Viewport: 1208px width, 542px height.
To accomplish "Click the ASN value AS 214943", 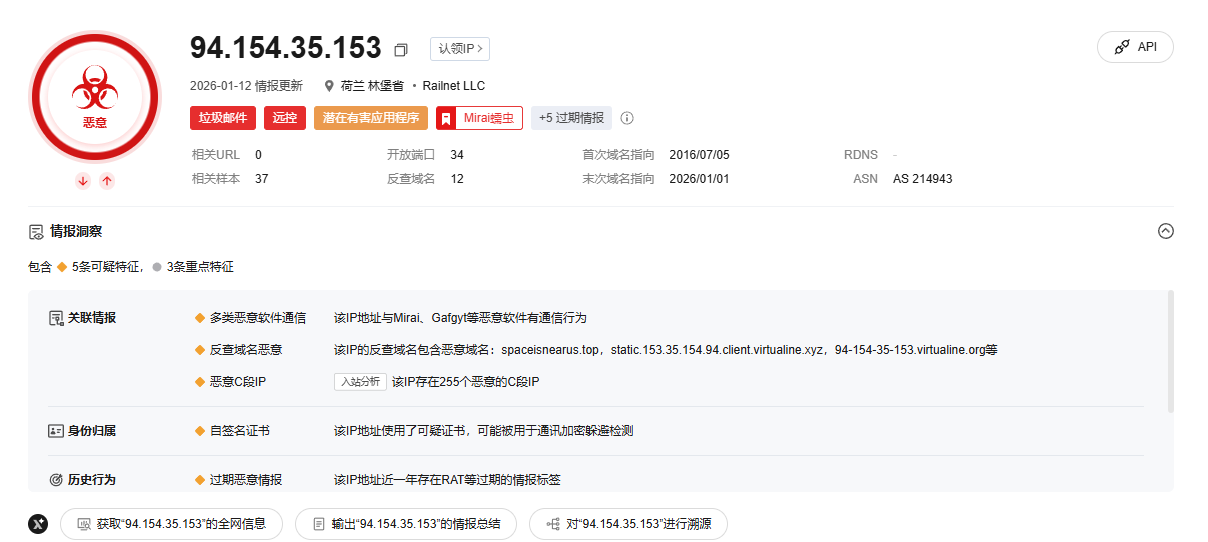I will (x=923, y=179).
